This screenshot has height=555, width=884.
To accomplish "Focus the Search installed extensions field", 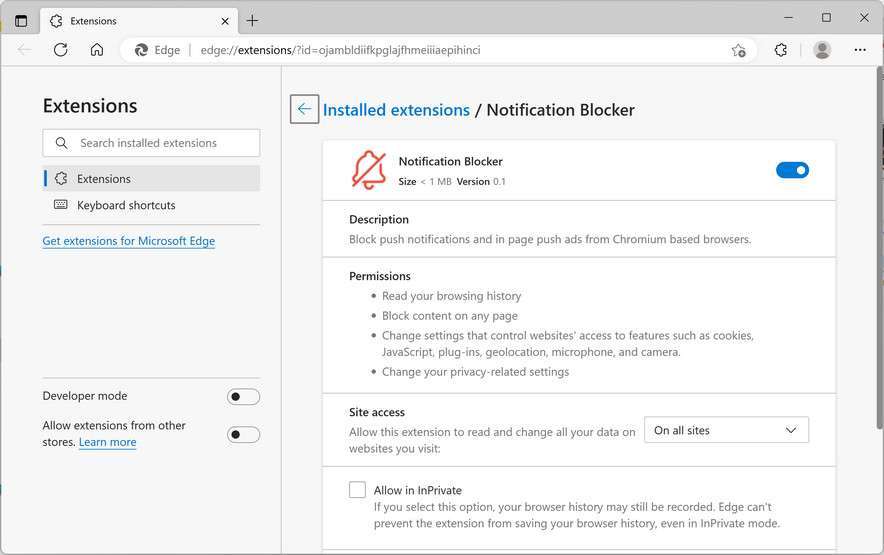I will coord(160,143).
